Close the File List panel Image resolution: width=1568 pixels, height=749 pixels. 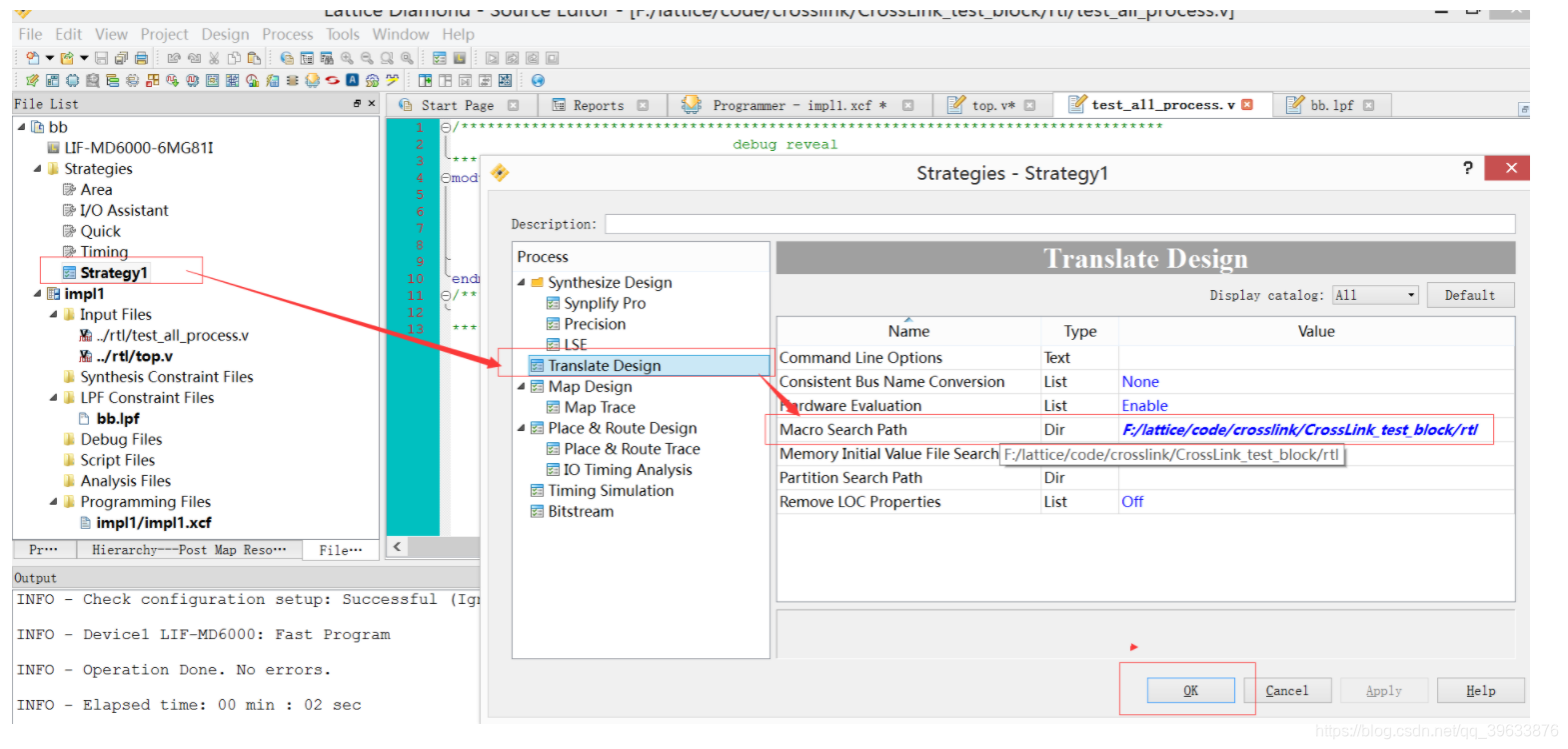372,103
